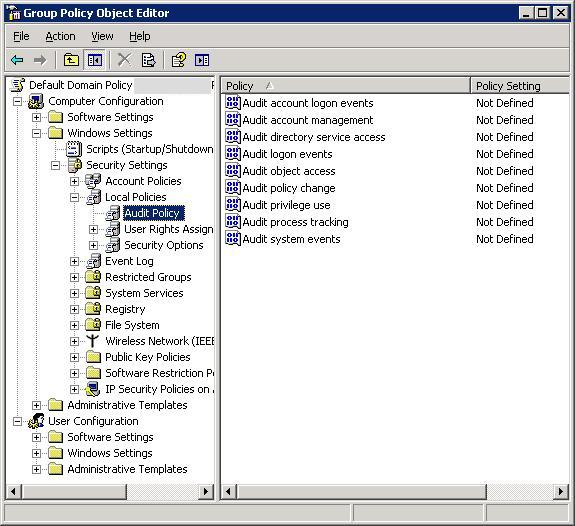Screen dimensions: 575x526
Task: Toggle Show/Hide Console Tree toolbar icon
Action: (95, 60)
